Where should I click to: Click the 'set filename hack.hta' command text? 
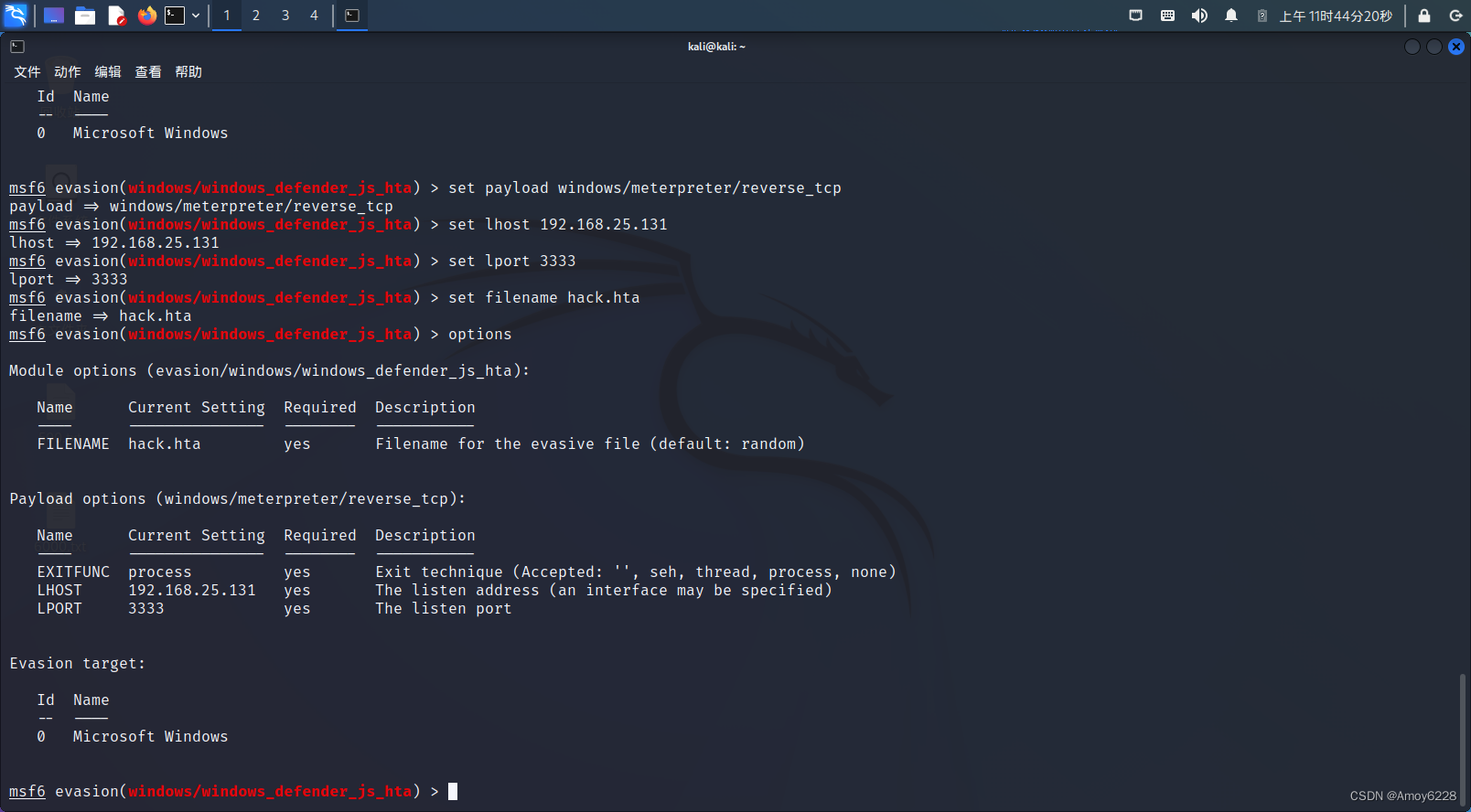544,298
